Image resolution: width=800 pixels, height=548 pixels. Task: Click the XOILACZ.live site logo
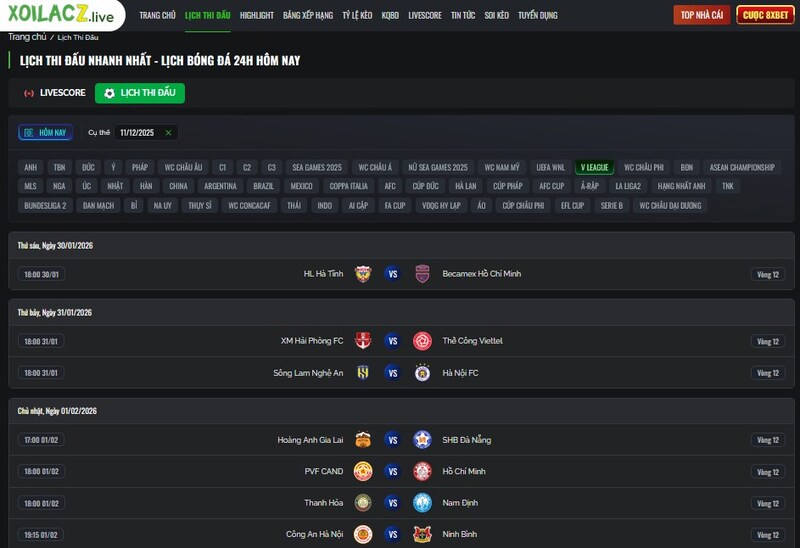(61, 15)
